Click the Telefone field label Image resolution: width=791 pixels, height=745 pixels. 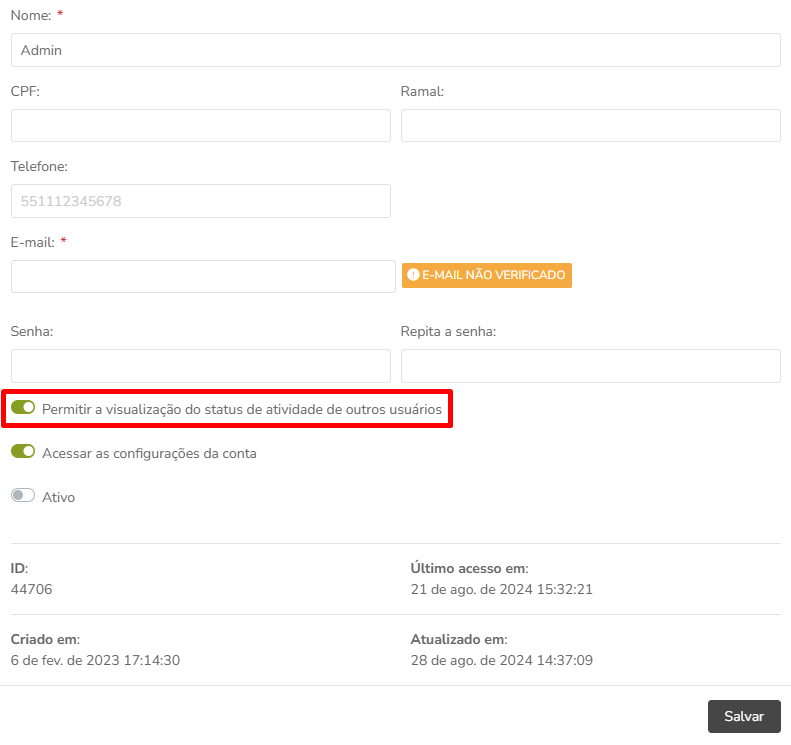tap(39, 166)
